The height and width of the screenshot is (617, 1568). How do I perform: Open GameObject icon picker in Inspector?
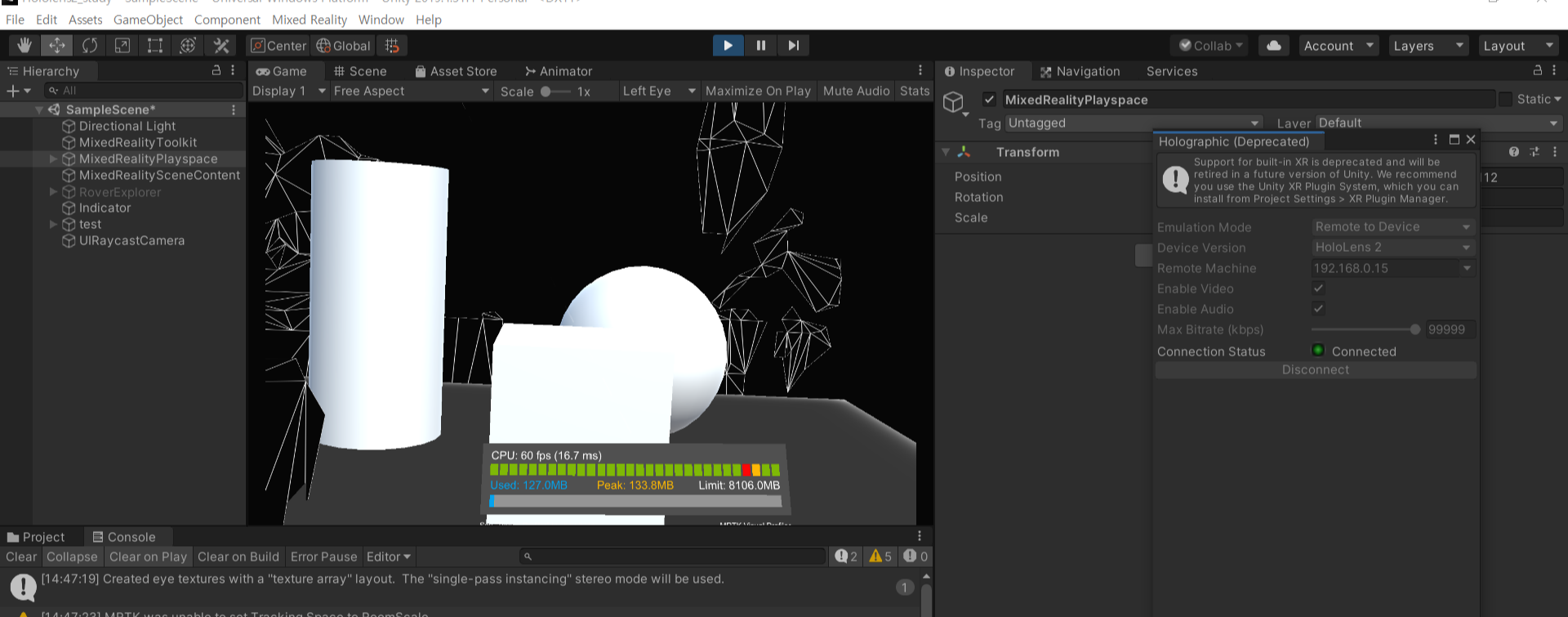tap(955, 103)
